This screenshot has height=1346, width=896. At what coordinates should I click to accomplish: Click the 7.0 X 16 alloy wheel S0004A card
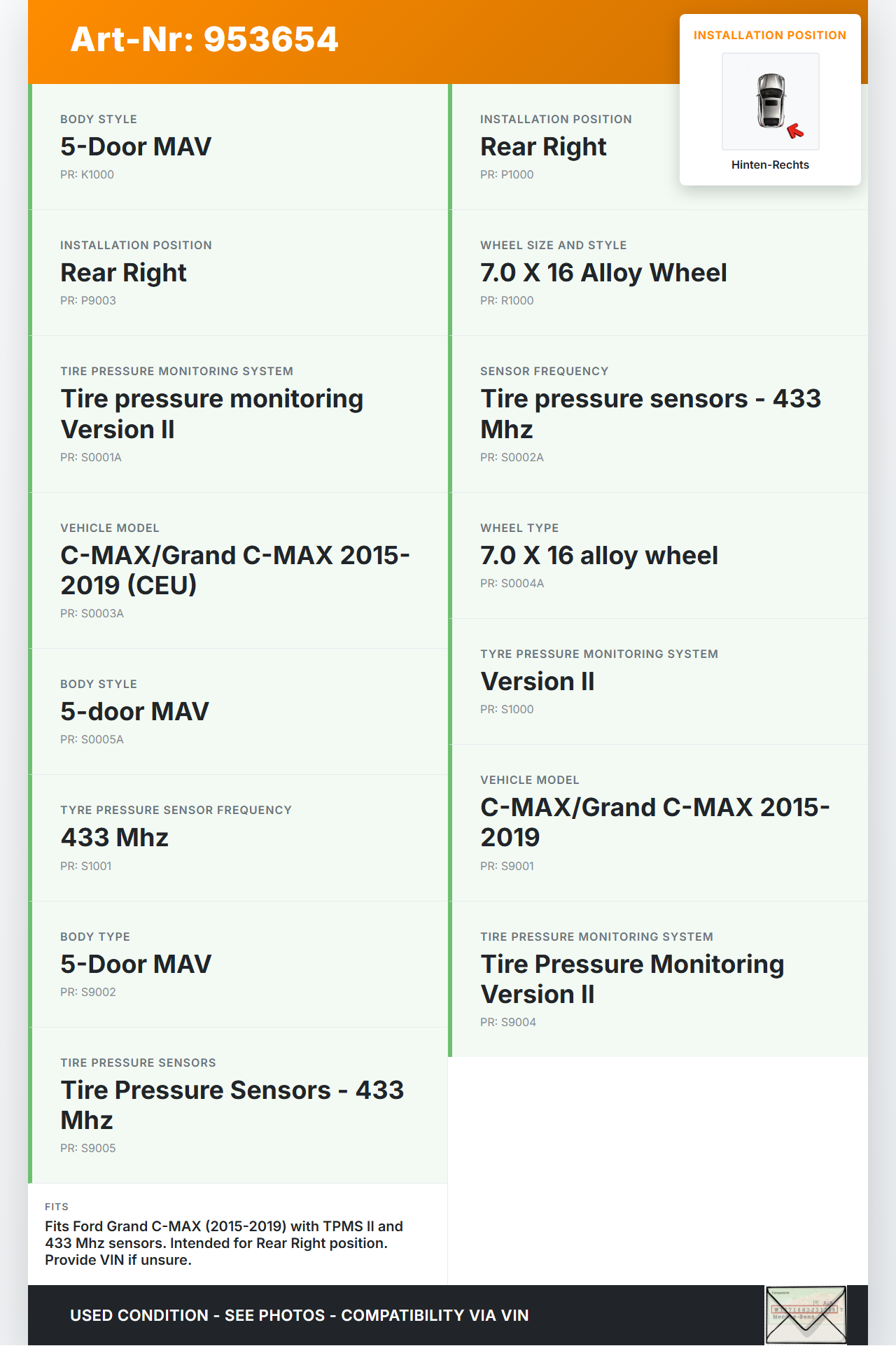click(x=658, y=556)
